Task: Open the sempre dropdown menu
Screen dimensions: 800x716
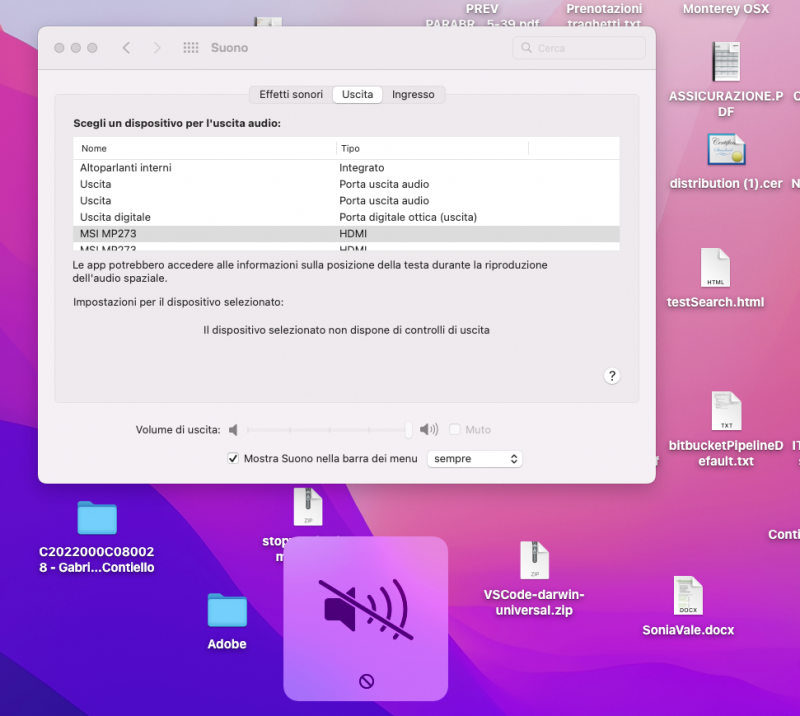Action: point(474,459)
